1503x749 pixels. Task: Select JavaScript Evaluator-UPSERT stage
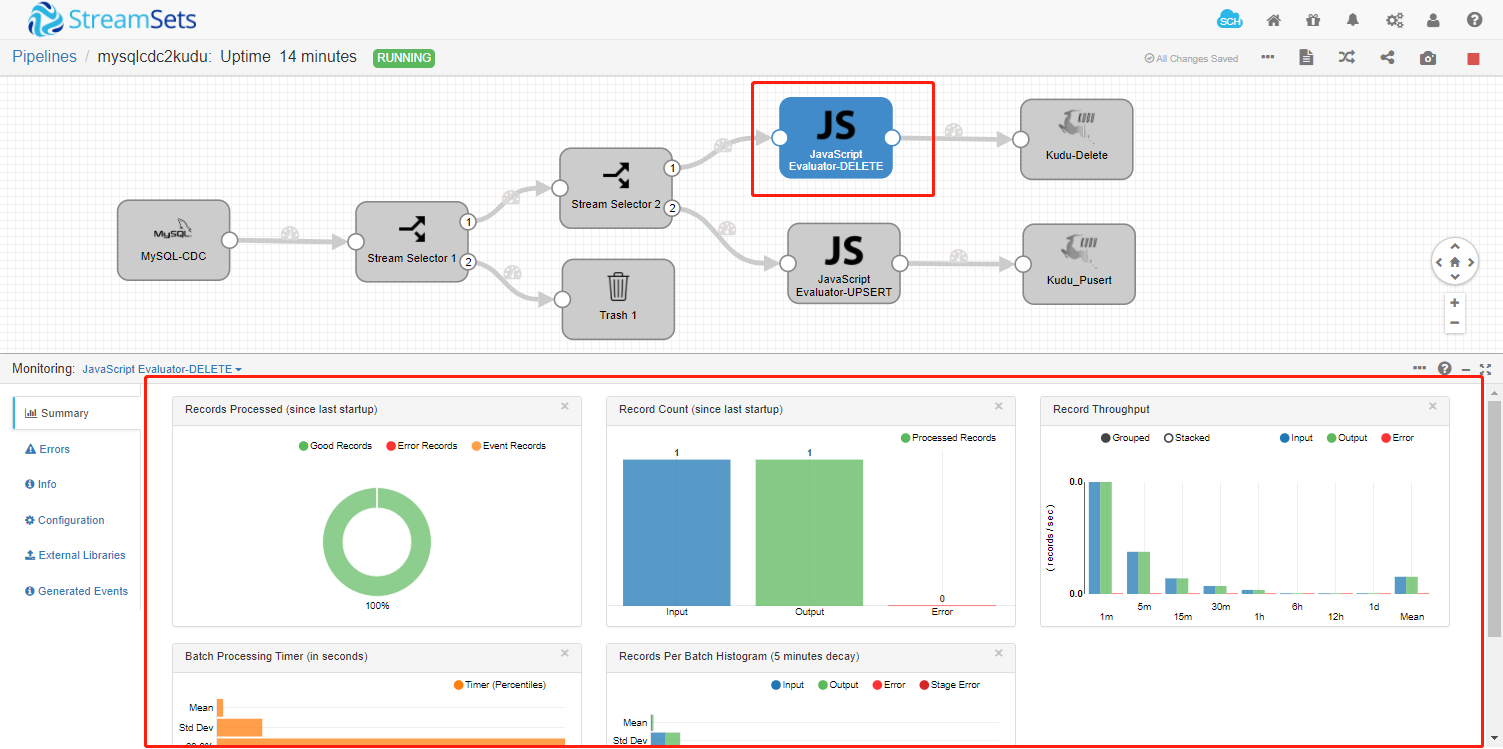click(844, 263)
